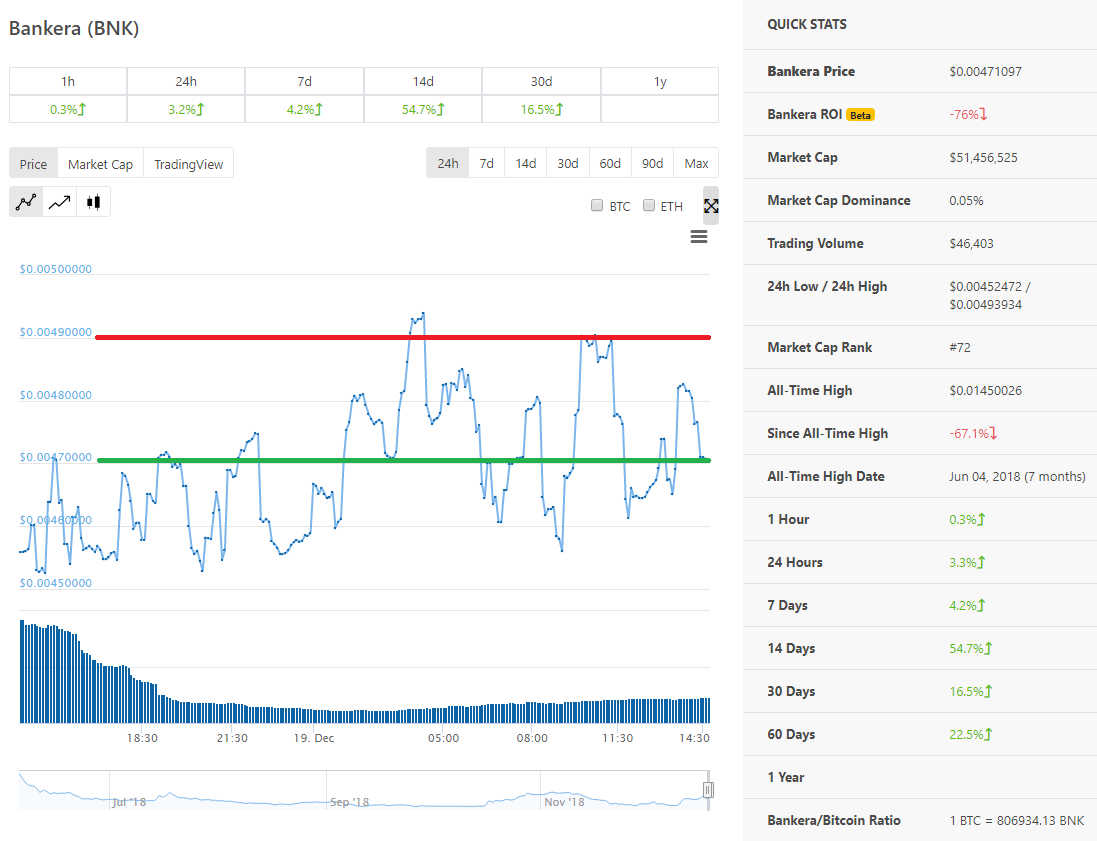
Task: Choose the 7d chart range button
Action: [486, 163]
